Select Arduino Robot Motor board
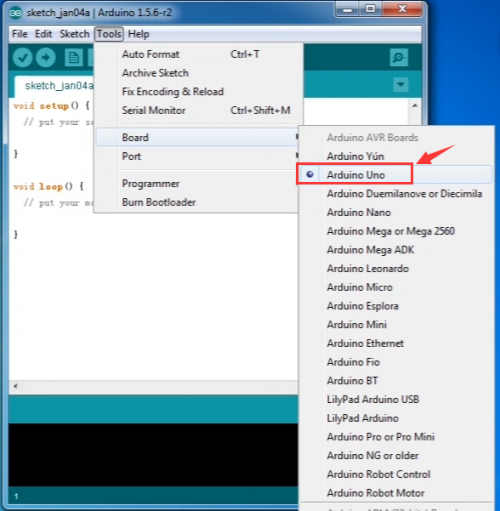Screen dimensions: 500x511 396,493
